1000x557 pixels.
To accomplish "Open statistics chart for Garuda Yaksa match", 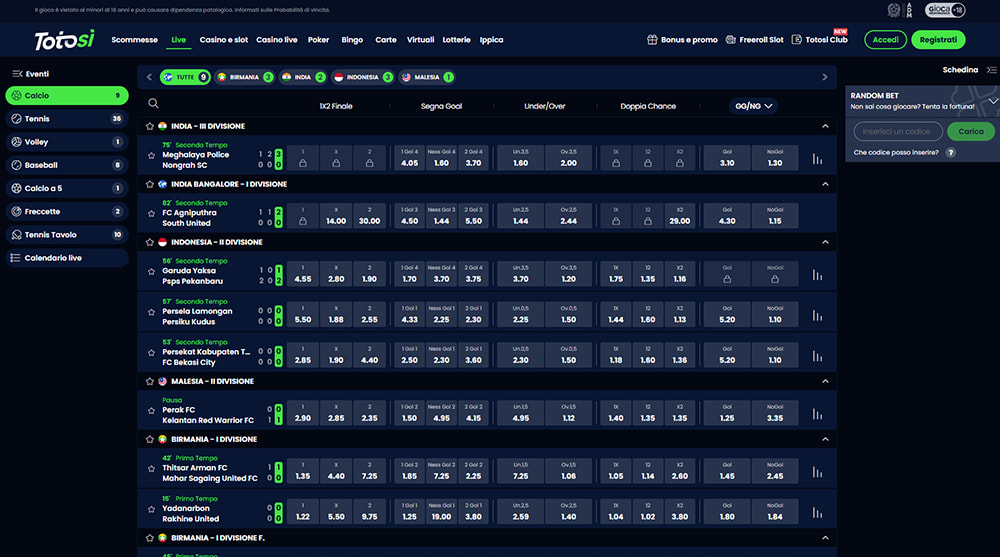I will coord(818,275).
